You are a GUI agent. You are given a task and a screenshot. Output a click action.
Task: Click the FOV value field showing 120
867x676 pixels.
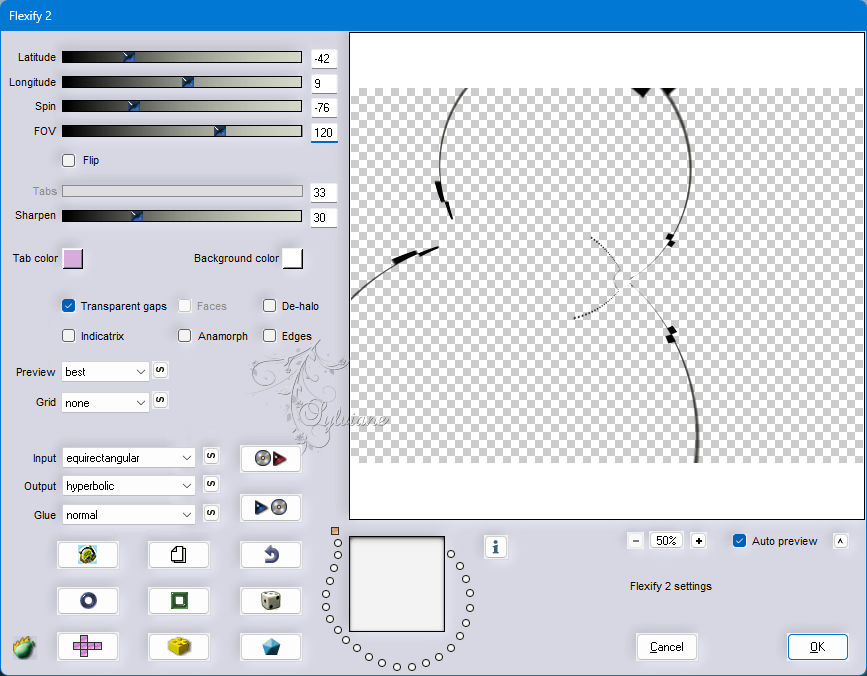(324, 133)
